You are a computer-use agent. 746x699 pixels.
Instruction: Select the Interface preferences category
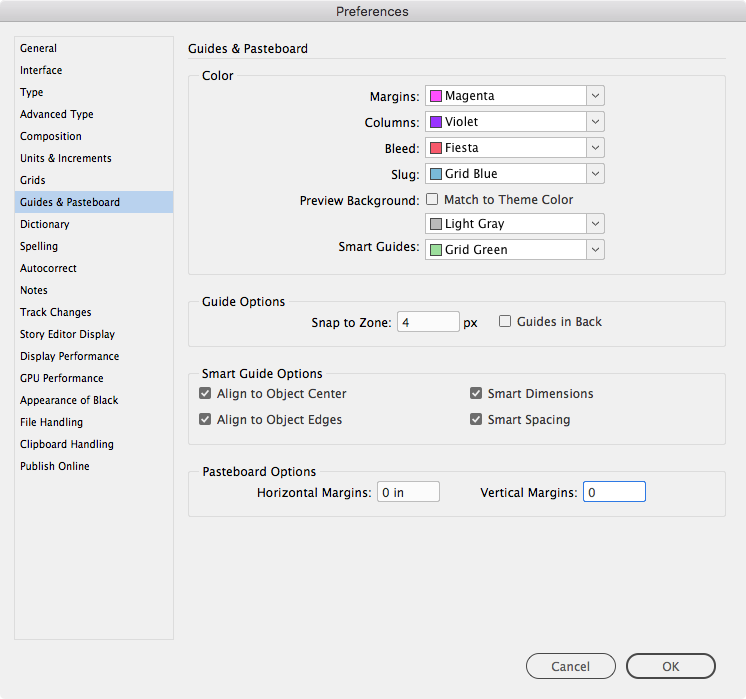coord(41,70)
